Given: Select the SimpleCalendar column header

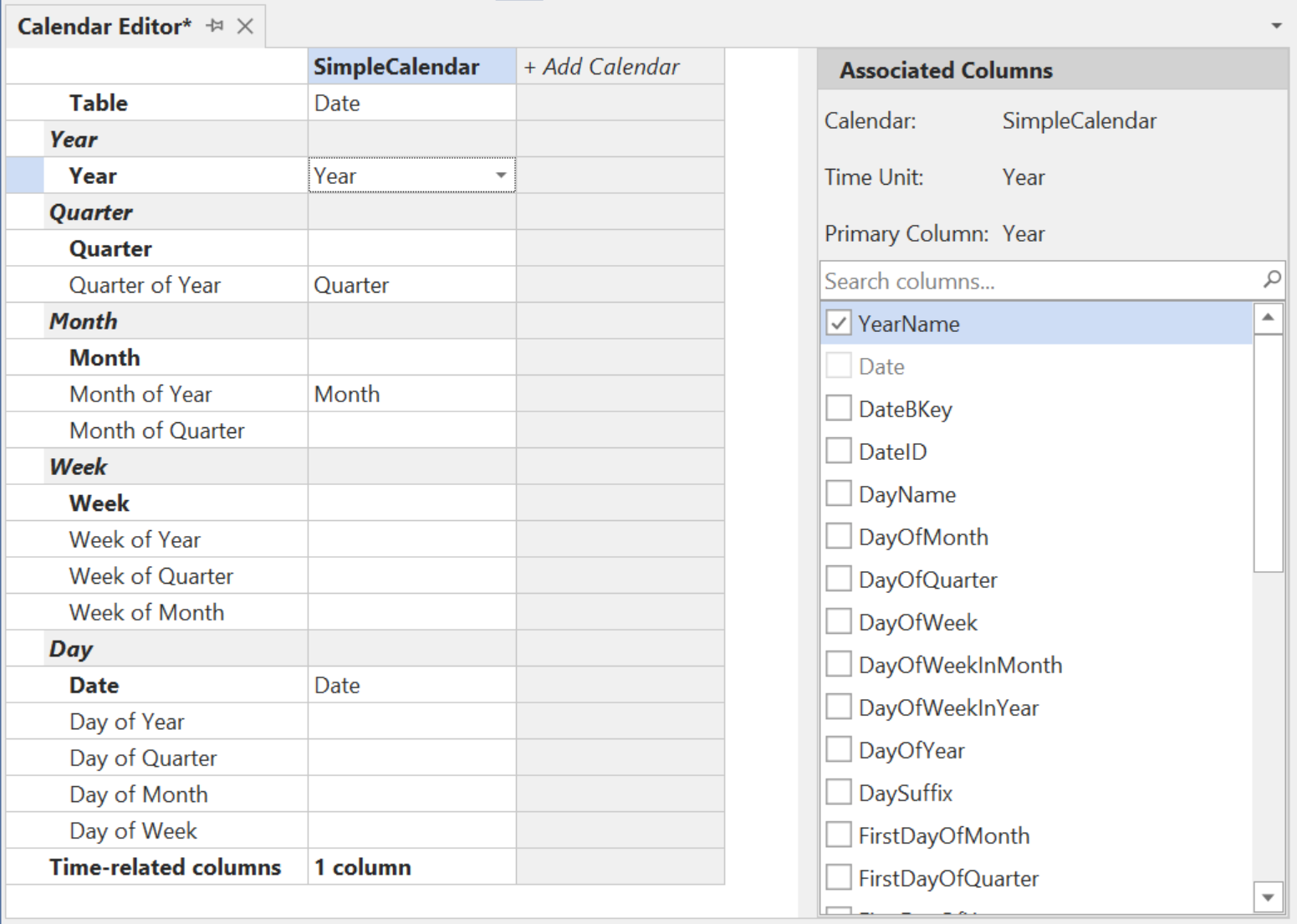Looking at the screenshot, I should [x=396, y=66].
